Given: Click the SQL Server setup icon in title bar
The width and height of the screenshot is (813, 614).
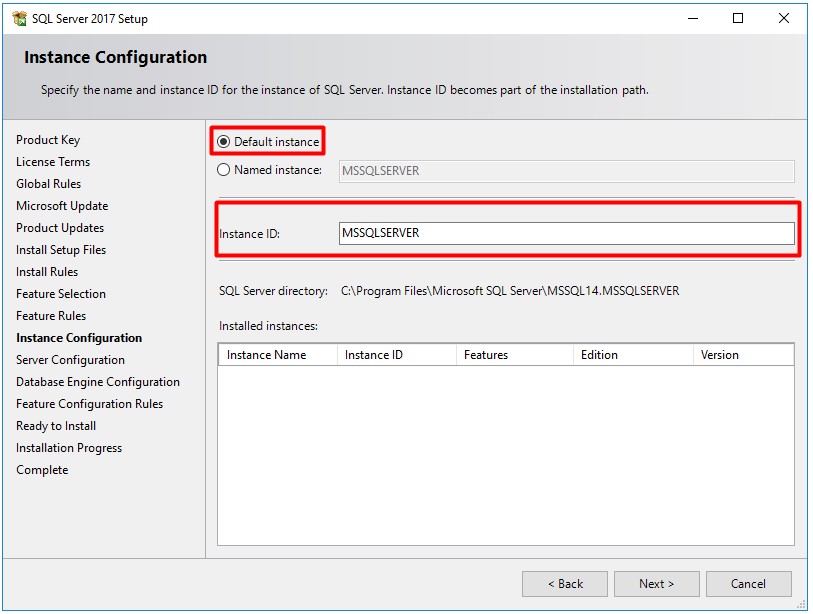Looking at the screenshot, I should coord(18,17).
